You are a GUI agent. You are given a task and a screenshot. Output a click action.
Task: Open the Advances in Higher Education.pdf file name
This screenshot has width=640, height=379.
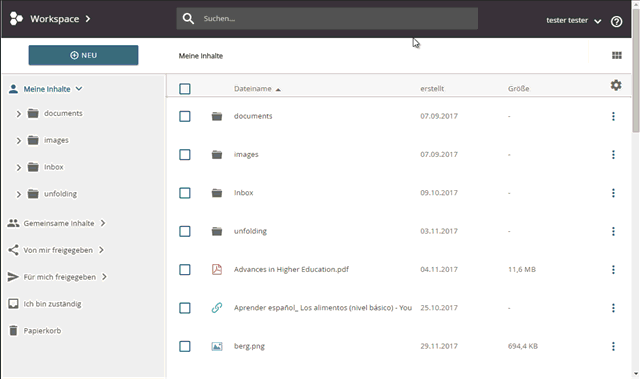[x=291, y=269]
